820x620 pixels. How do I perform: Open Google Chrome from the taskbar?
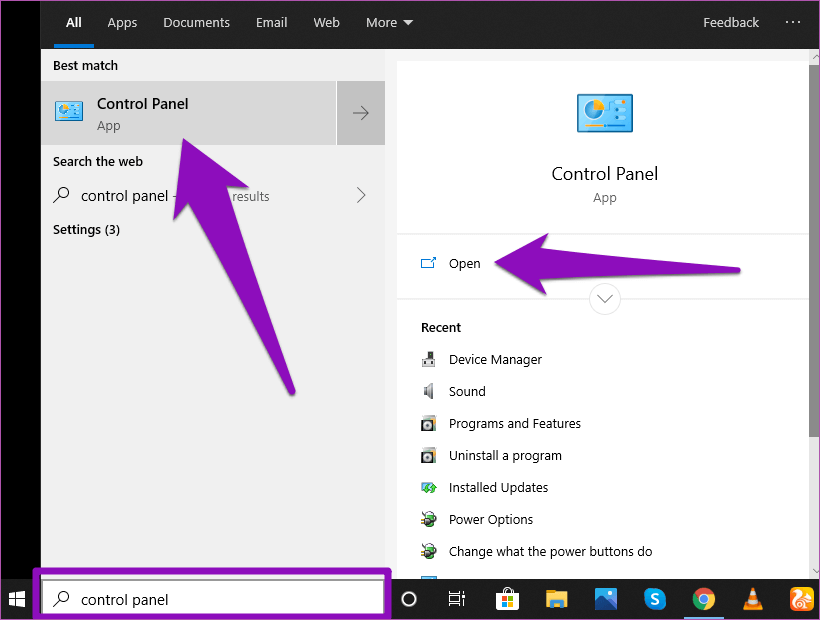(704, 599)
